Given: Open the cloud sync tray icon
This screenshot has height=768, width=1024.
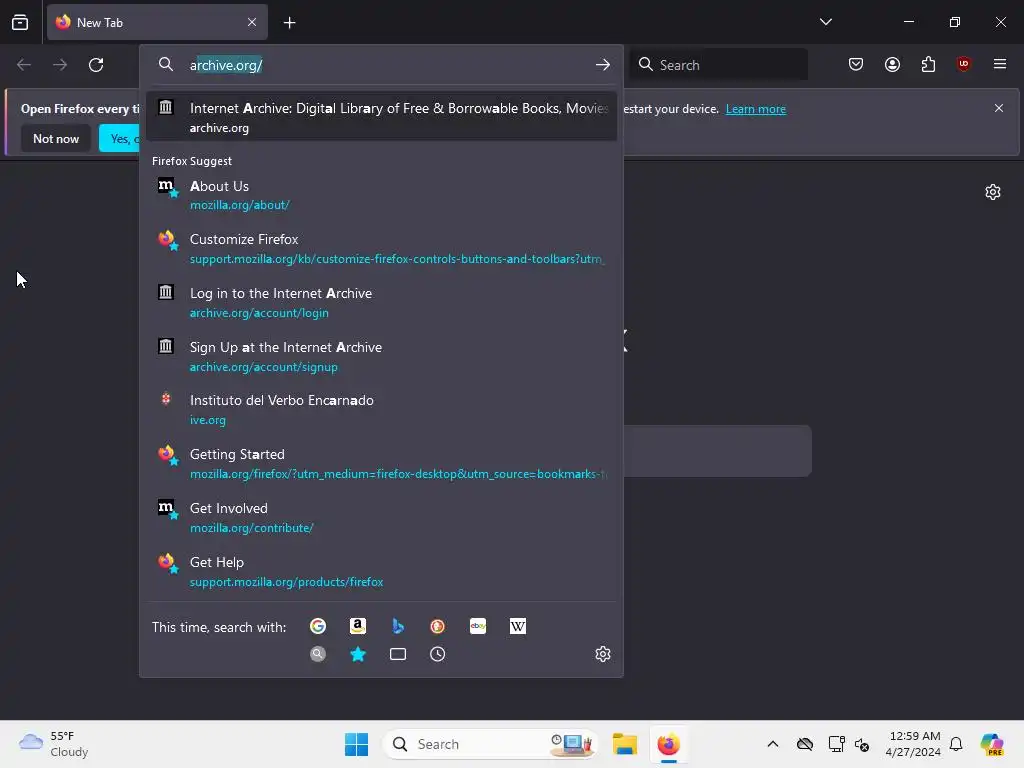Looking at the screenshot, I should [805, 744].
